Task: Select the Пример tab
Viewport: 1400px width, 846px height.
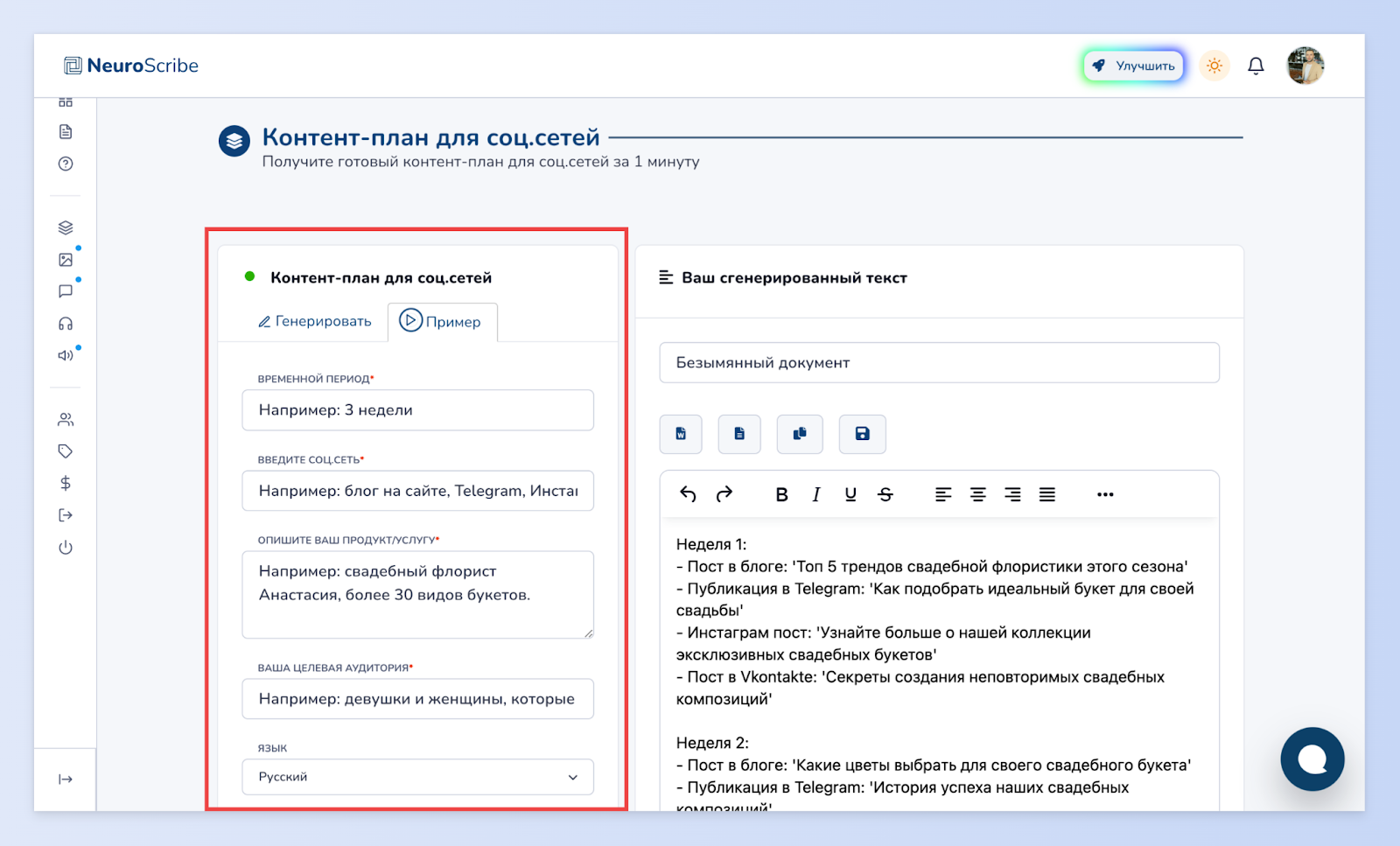Action: 442,322
